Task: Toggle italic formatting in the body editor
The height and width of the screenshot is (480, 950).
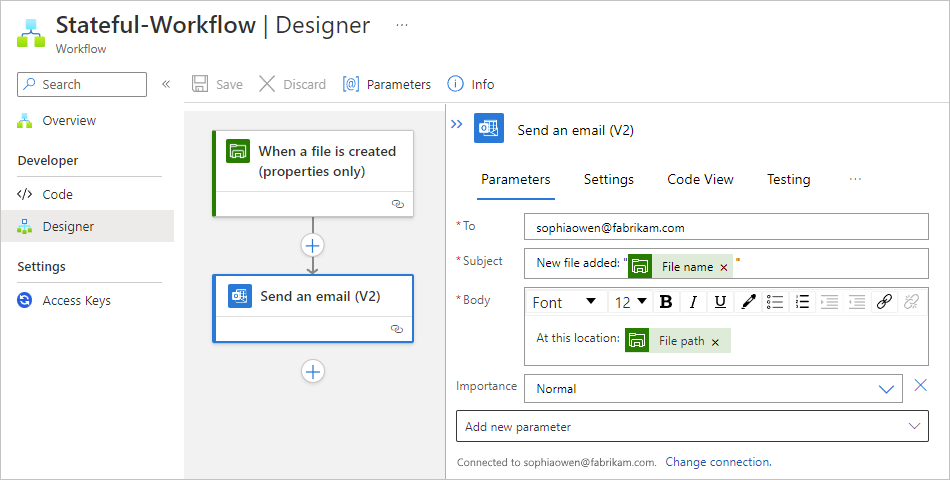Action: pyautogui.click(x=692, y=302)
